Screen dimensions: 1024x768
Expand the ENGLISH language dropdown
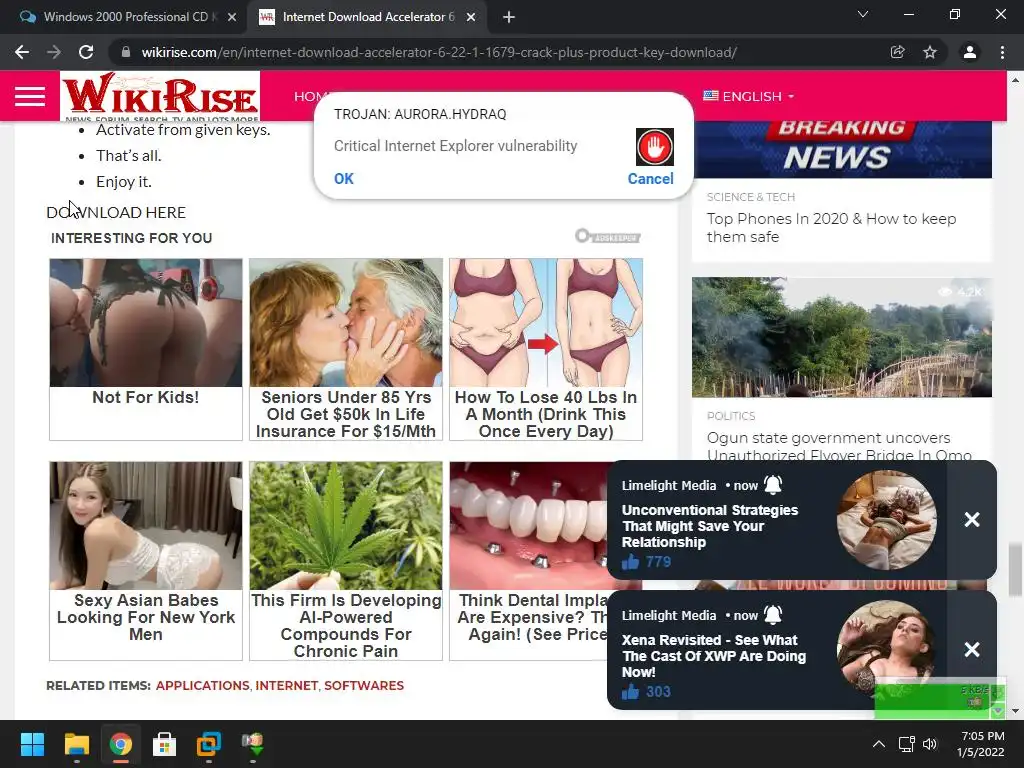click(x=749, y=96)
